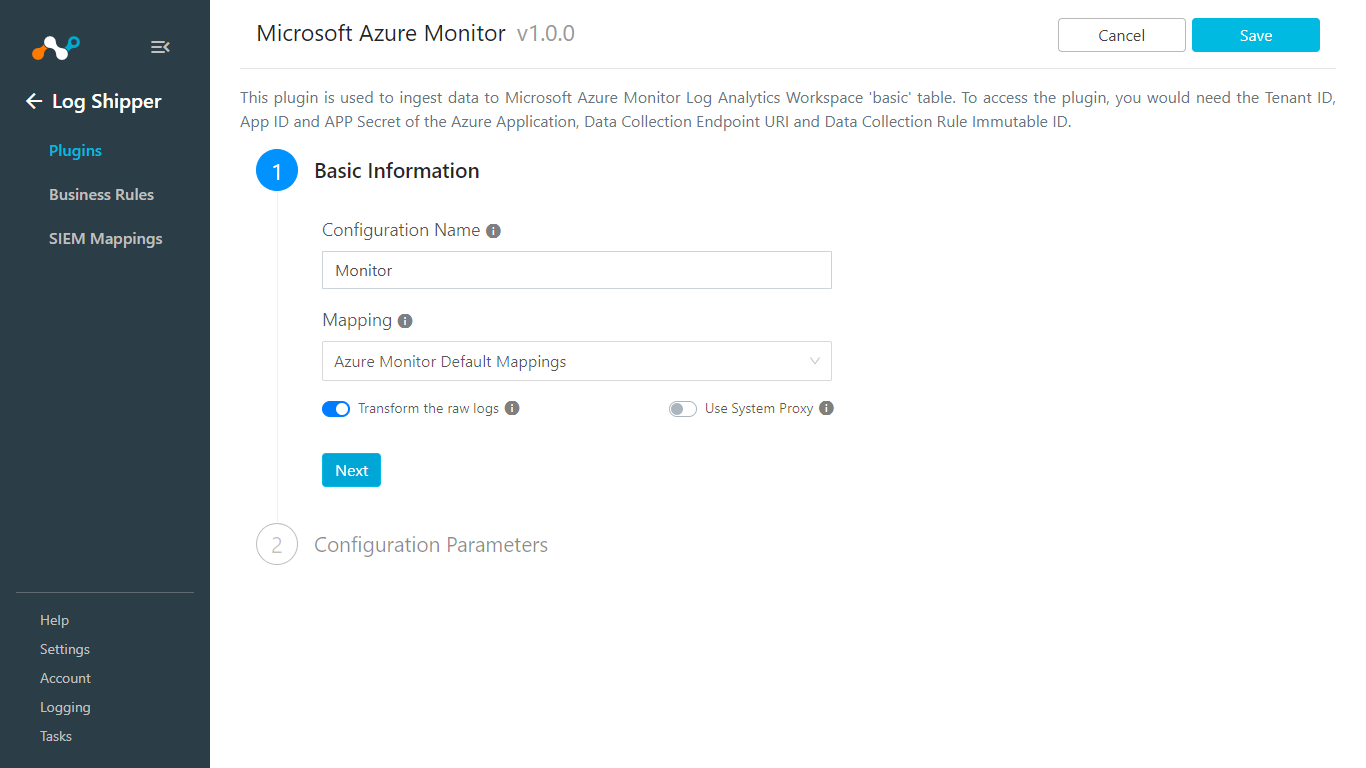1366x768 pixels.
Task: Open the Mapping info tooltip icon
Action: point(405,320)
